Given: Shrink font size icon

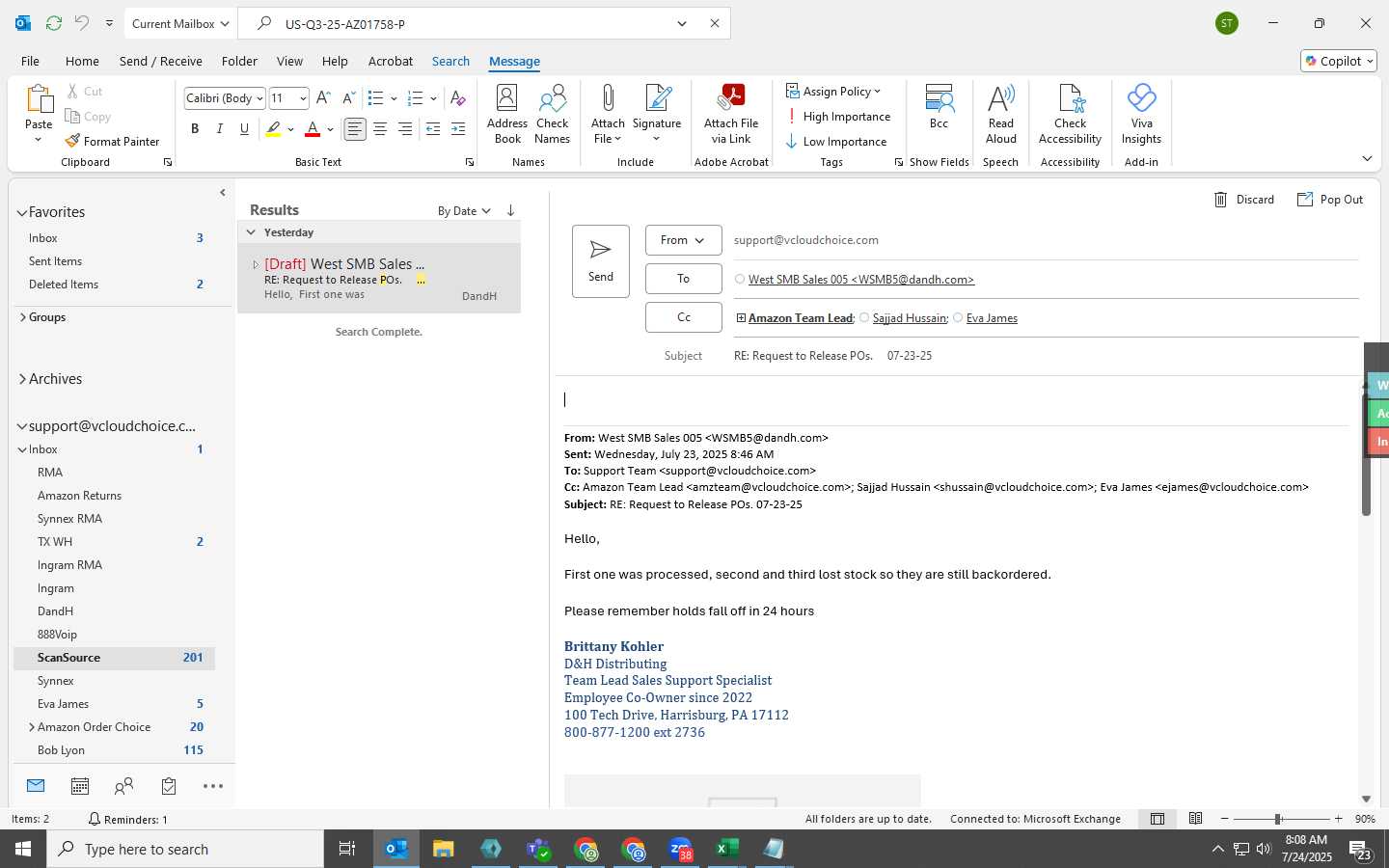Looking at the screenshot, I should pos(348,98).
